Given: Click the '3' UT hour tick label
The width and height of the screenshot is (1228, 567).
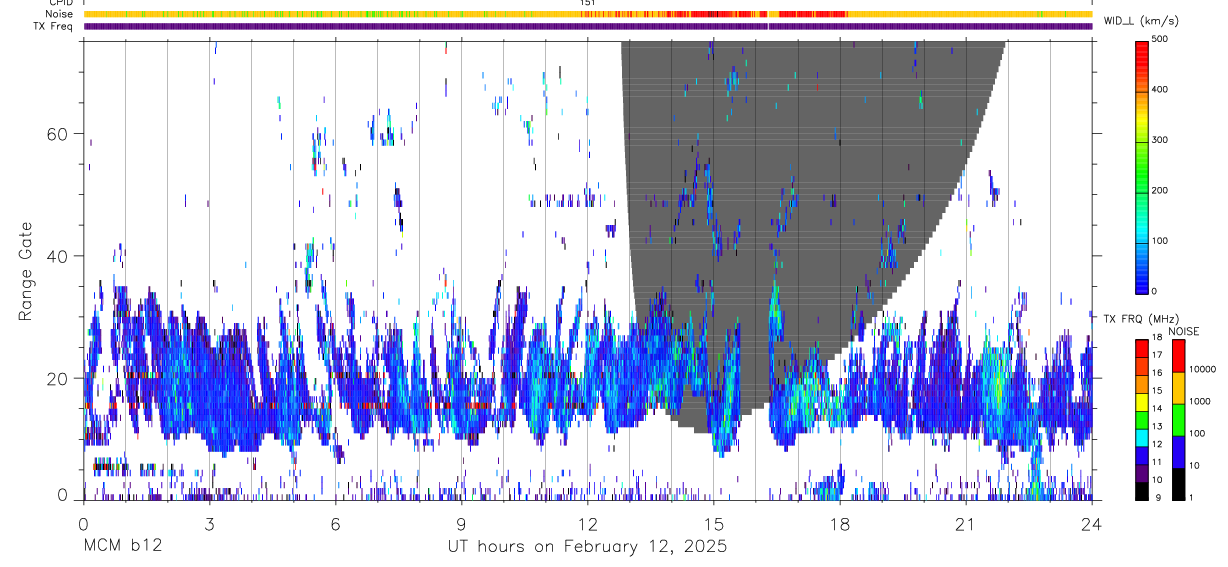Looking at the screenshot, I should pyautogui.click(x=209, y=524).
